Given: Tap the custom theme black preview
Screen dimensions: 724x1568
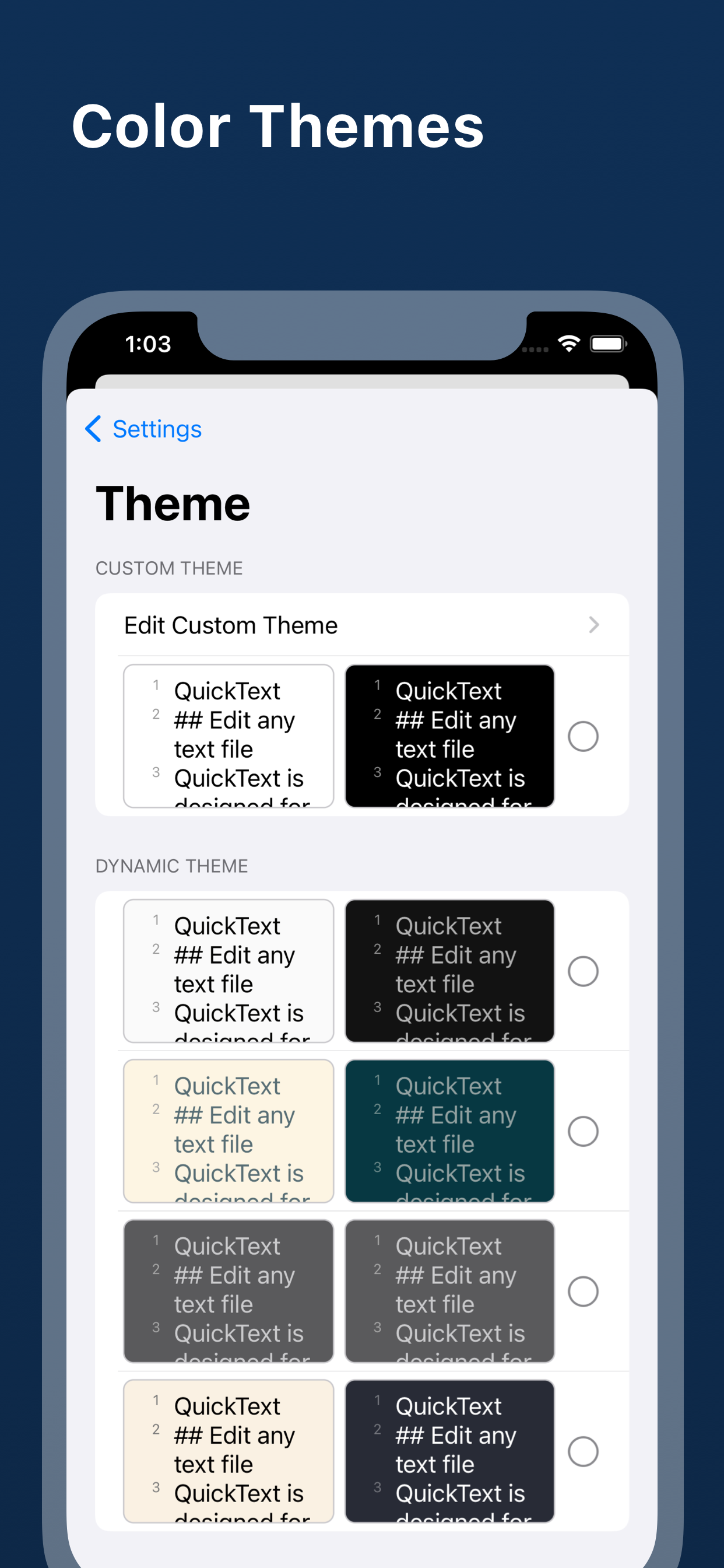Looking at the screenshot, I should click(x=449, y=737).
